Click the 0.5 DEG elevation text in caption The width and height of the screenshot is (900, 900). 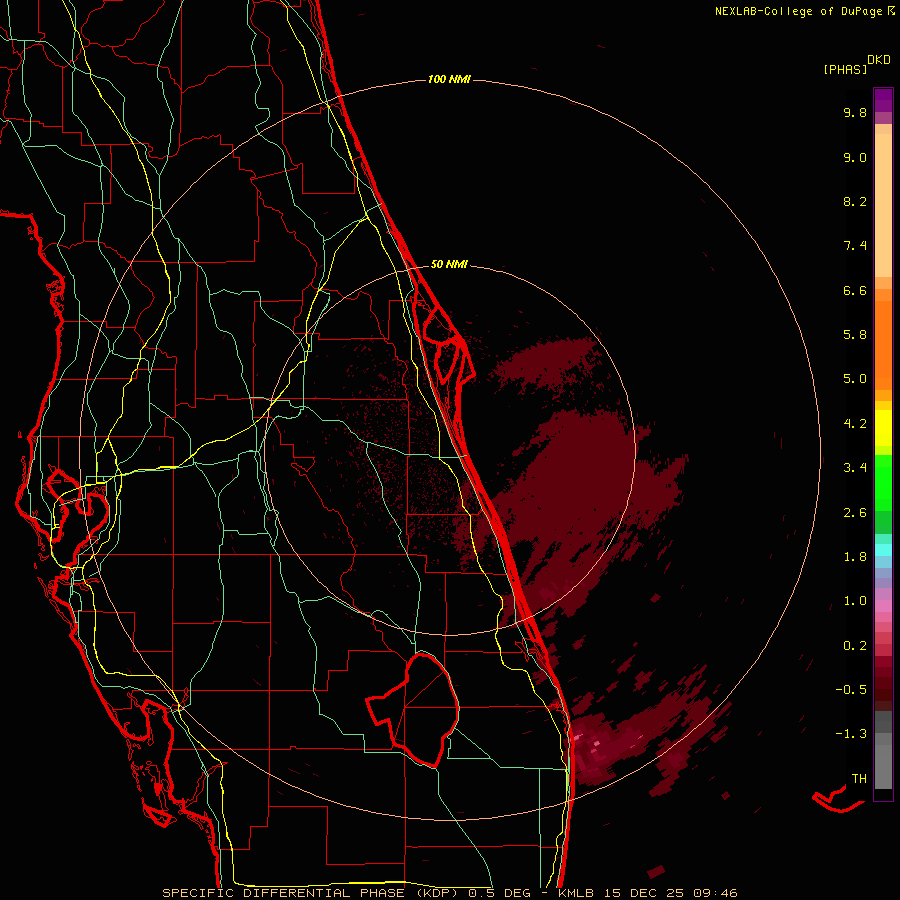499,893
